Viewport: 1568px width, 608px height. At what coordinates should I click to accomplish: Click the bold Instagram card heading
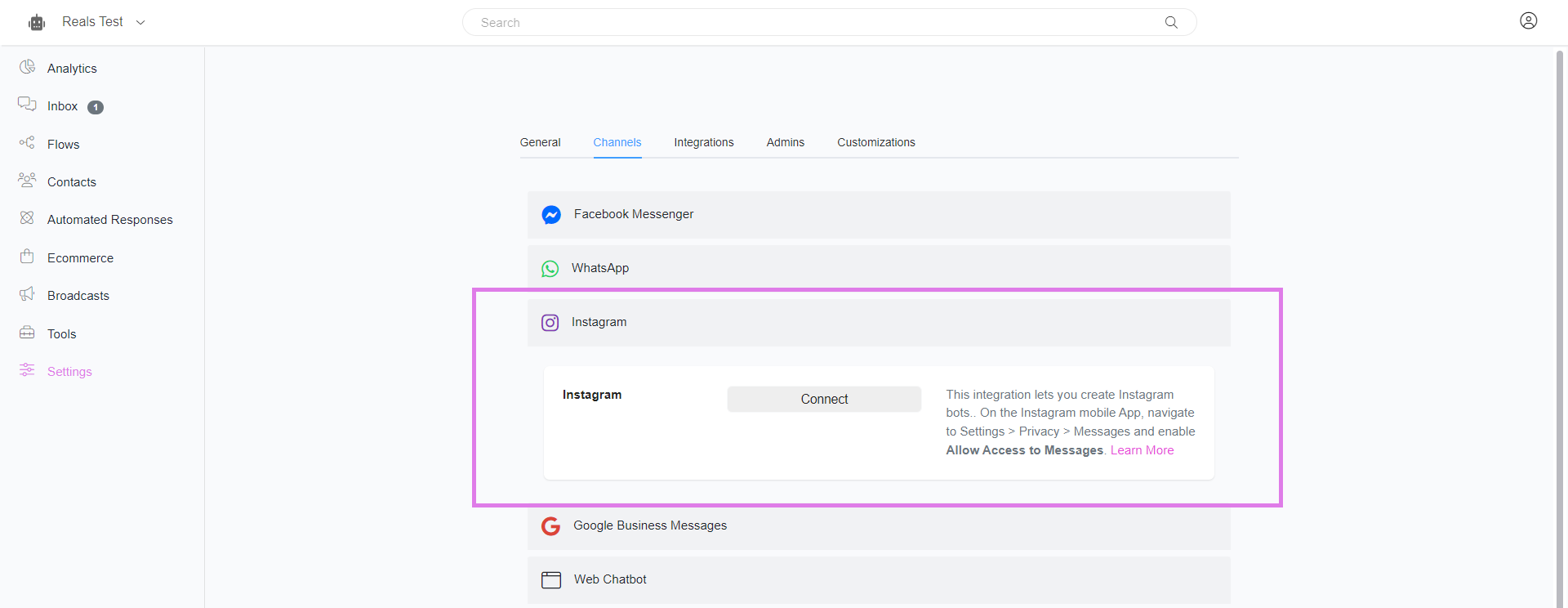click(x=592, y=395)
